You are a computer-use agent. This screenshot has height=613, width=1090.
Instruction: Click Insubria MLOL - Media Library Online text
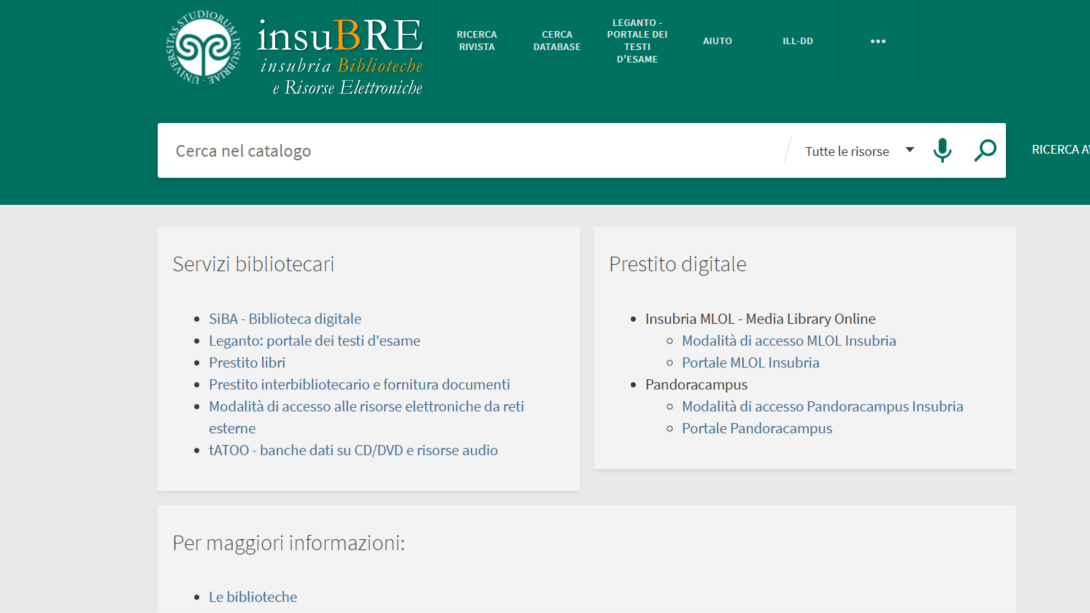tap(760, 318)
